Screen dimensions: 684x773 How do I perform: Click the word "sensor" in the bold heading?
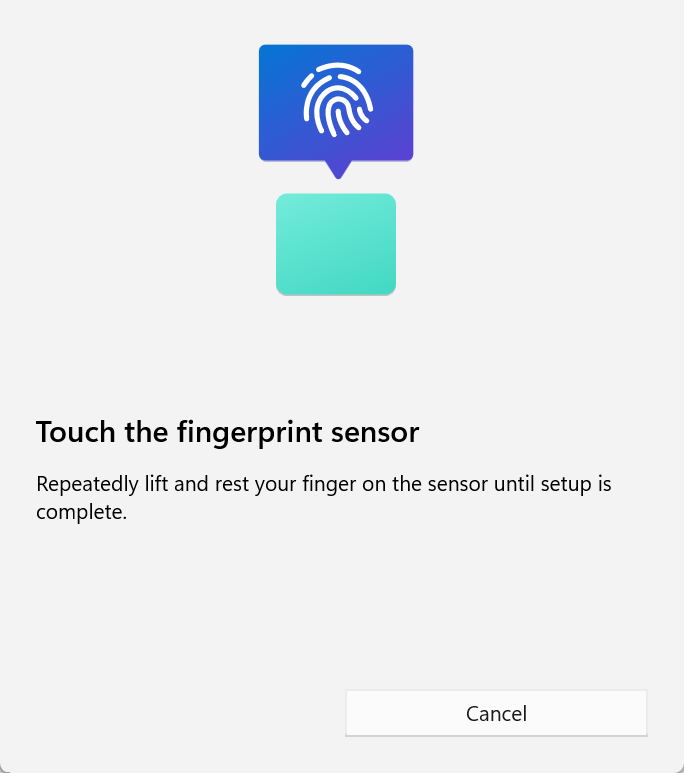[375, 434]
